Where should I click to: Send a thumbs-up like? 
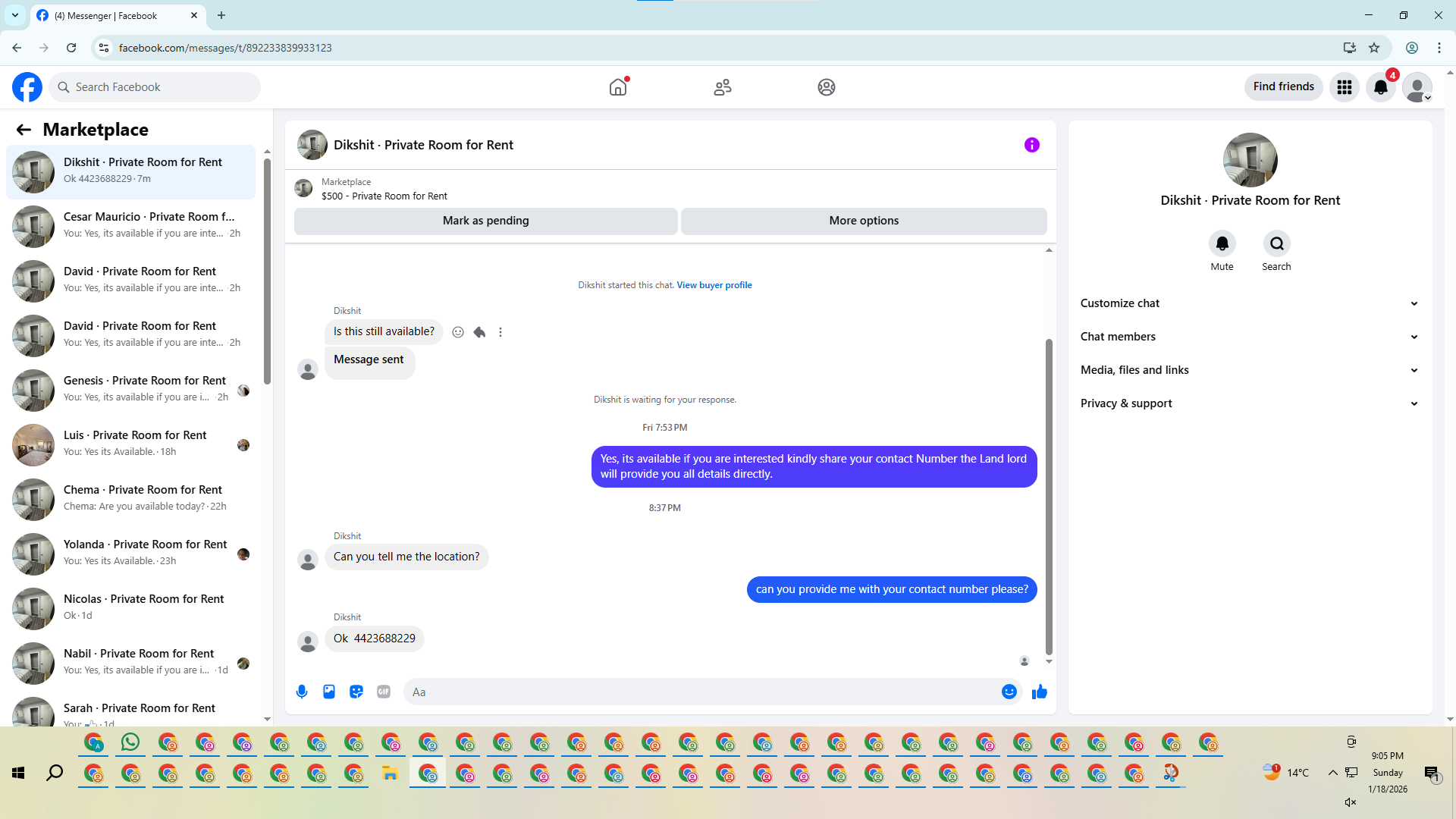[1040, 692]
